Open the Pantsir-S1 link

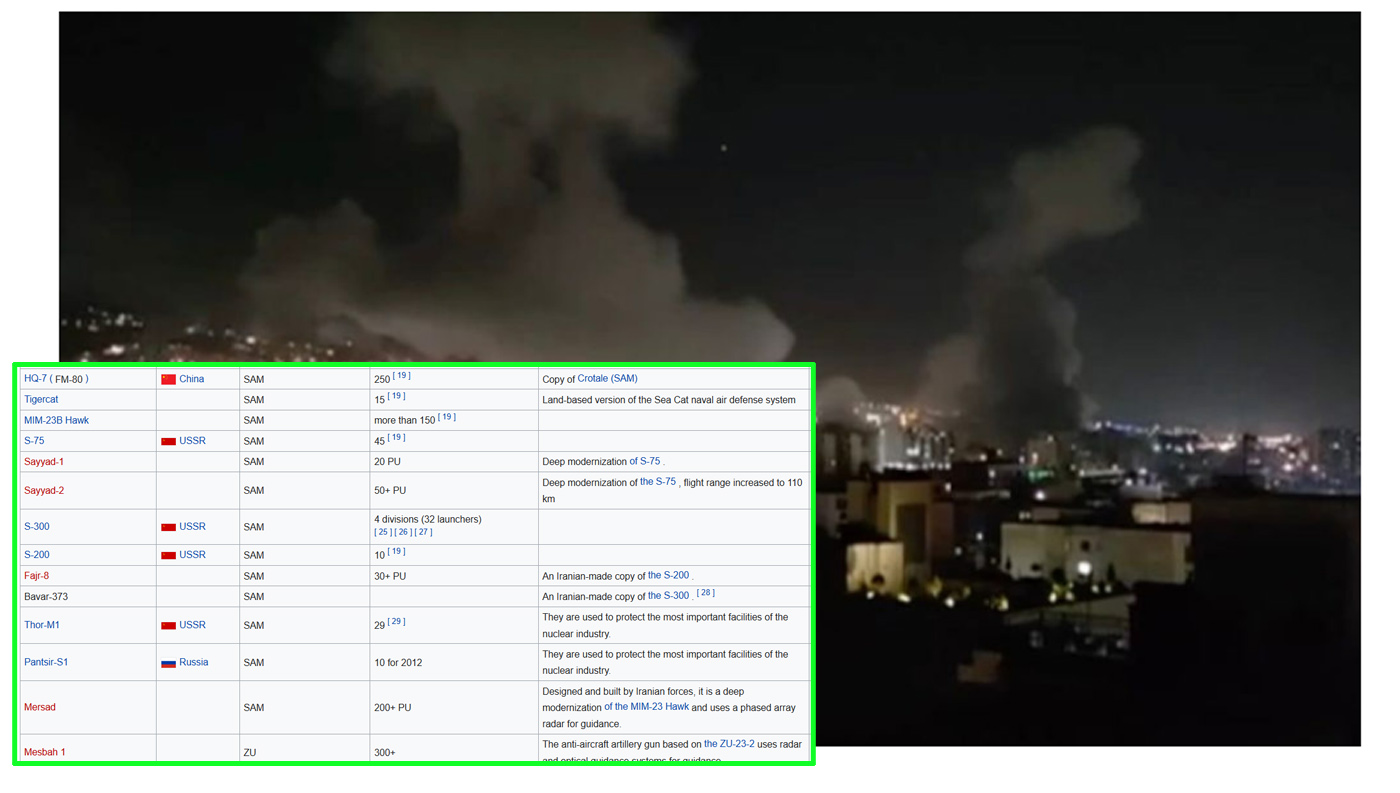click(46, 662)
